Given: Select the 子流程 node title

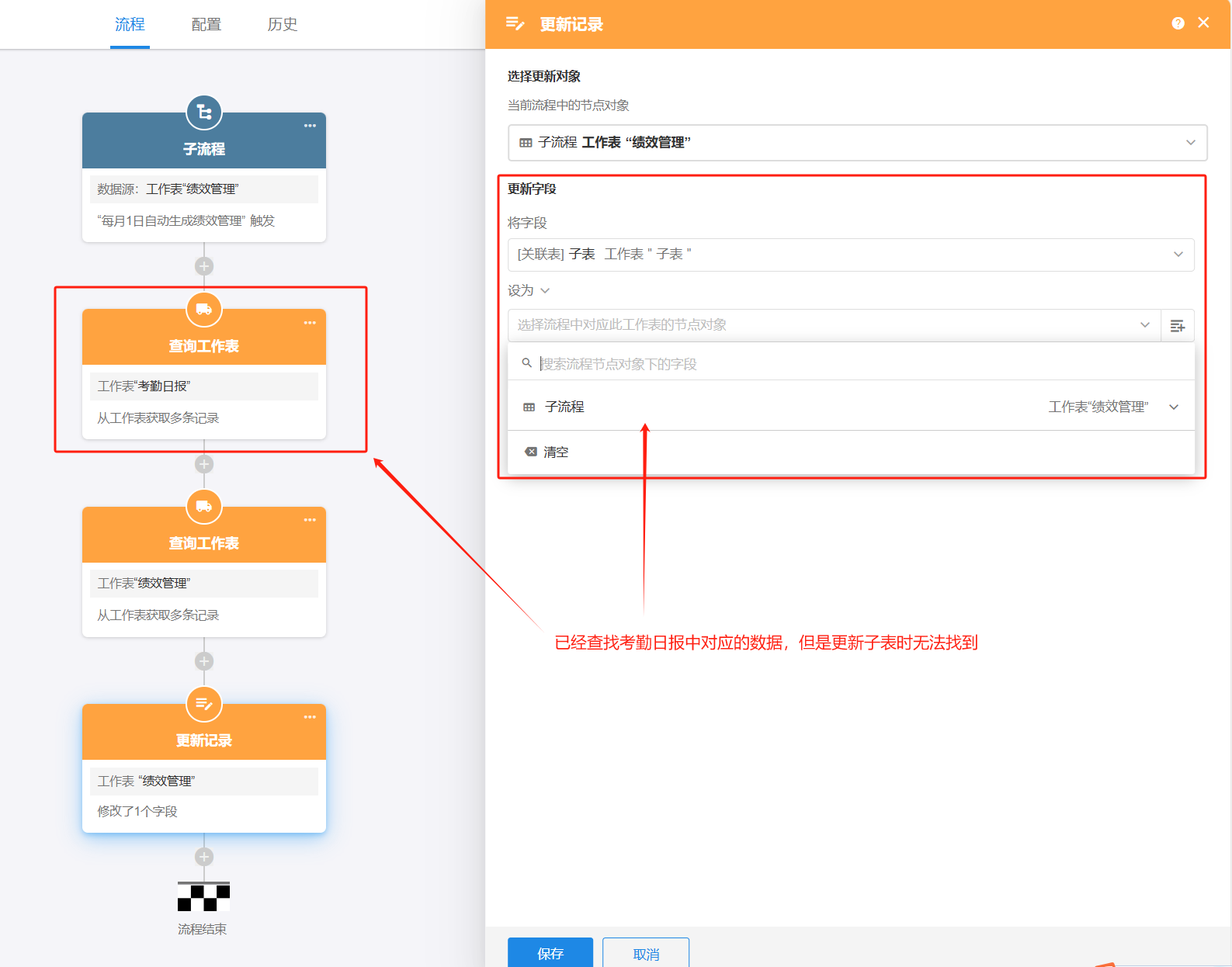Looking at the screenshot, I should point(204,149).
